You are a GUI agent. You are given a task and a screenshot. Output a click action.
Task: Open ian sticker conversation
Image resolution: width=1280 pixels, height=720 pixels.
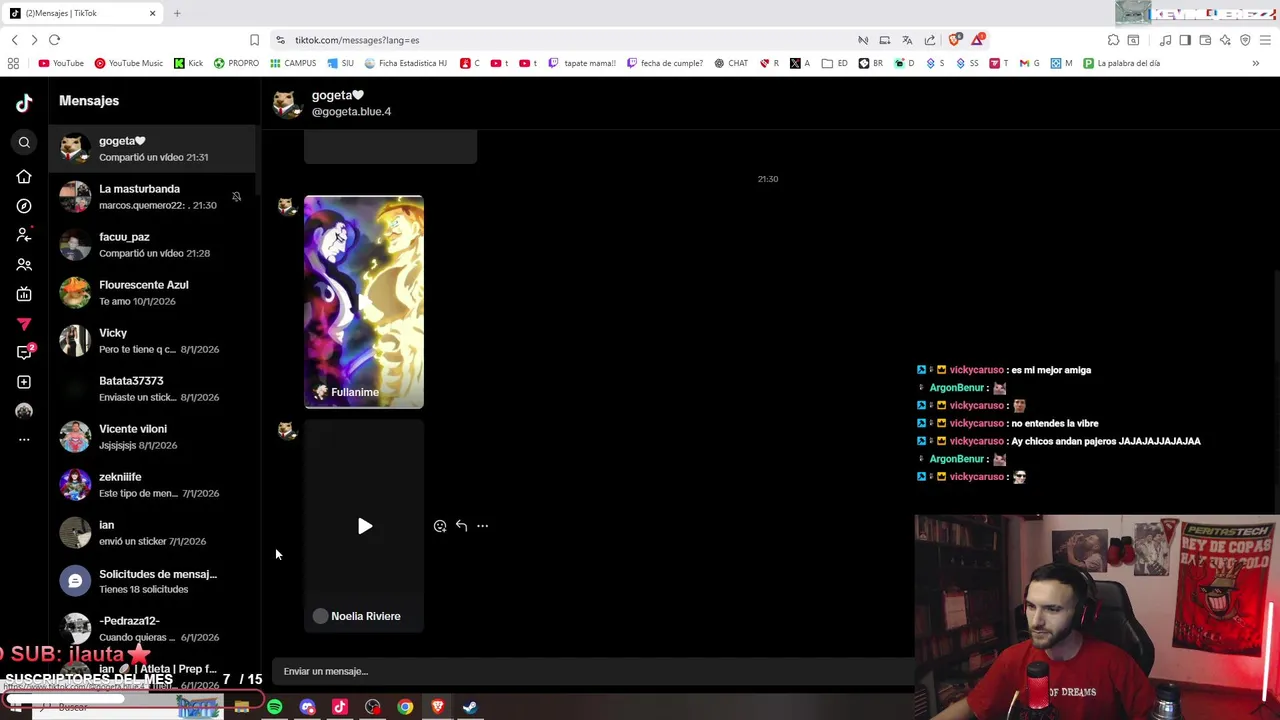point(152,533)
